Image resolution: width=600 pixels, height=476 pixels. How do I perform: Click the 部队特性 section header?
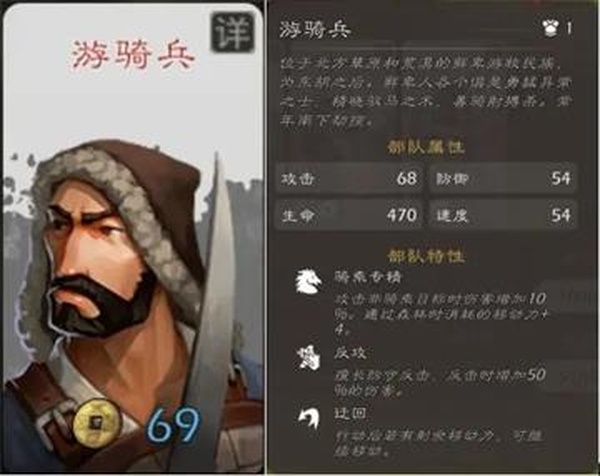[x=426, y=256]
